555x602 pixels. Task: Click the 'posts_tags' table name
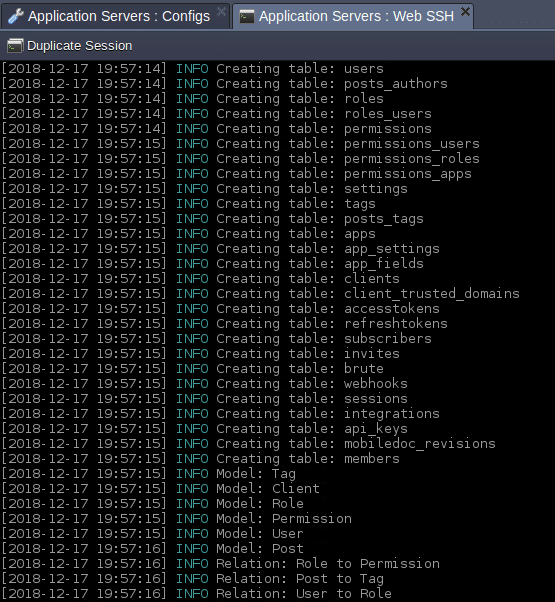(x=384, y=219)
